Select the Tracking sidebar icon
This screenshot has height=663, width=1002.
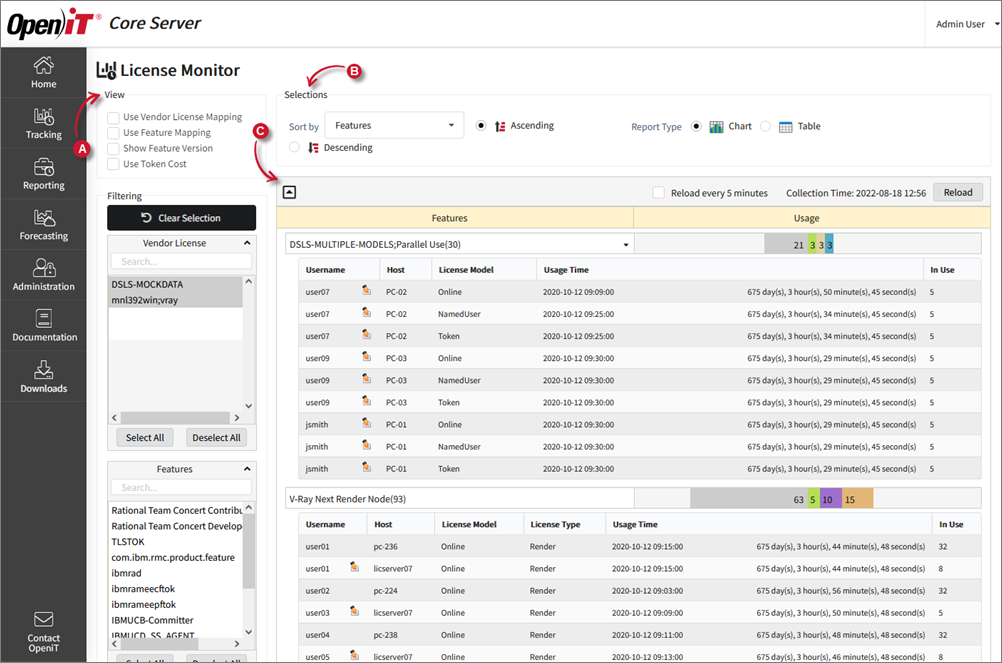click(43, 124)
